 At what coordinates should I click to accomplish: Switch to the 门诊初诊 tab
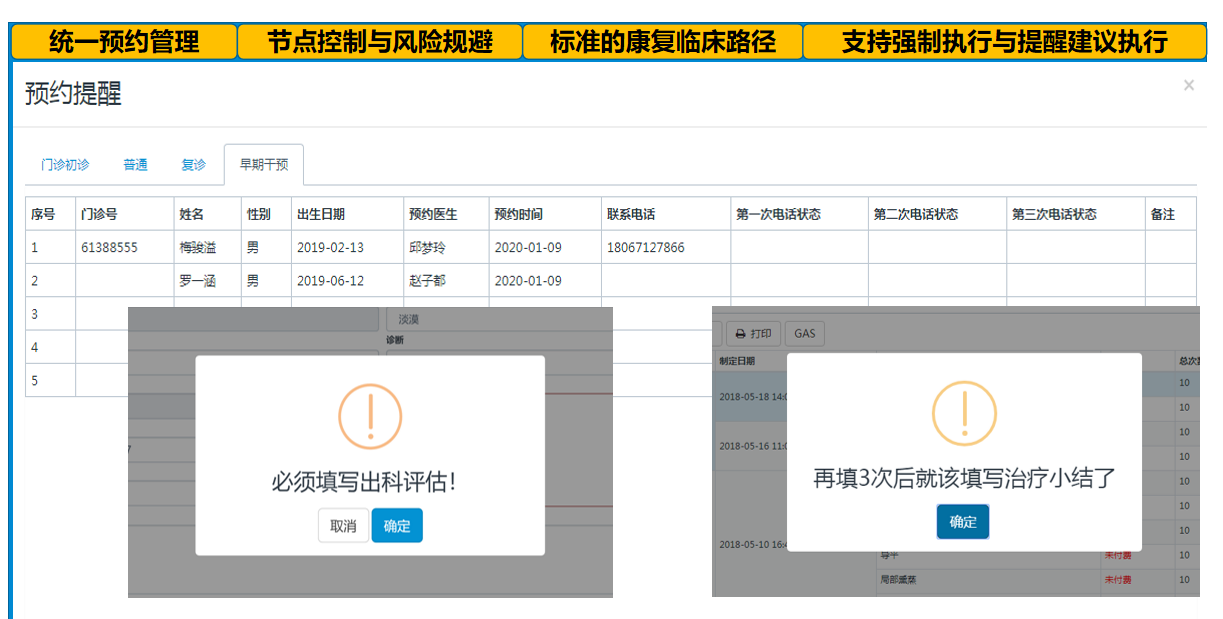click(x=65, y=165)
